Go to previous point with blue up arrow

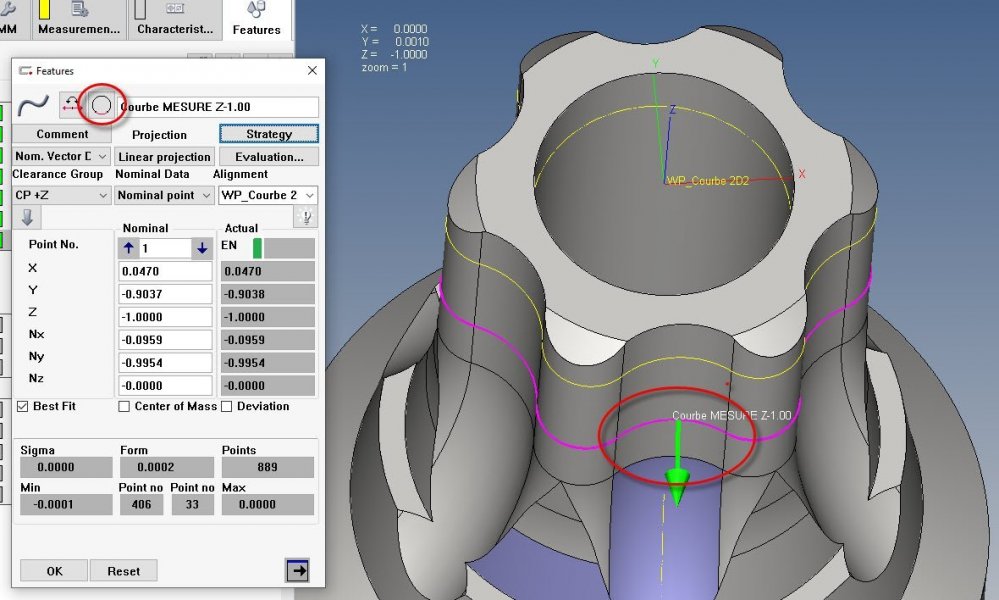click(129, 248)
